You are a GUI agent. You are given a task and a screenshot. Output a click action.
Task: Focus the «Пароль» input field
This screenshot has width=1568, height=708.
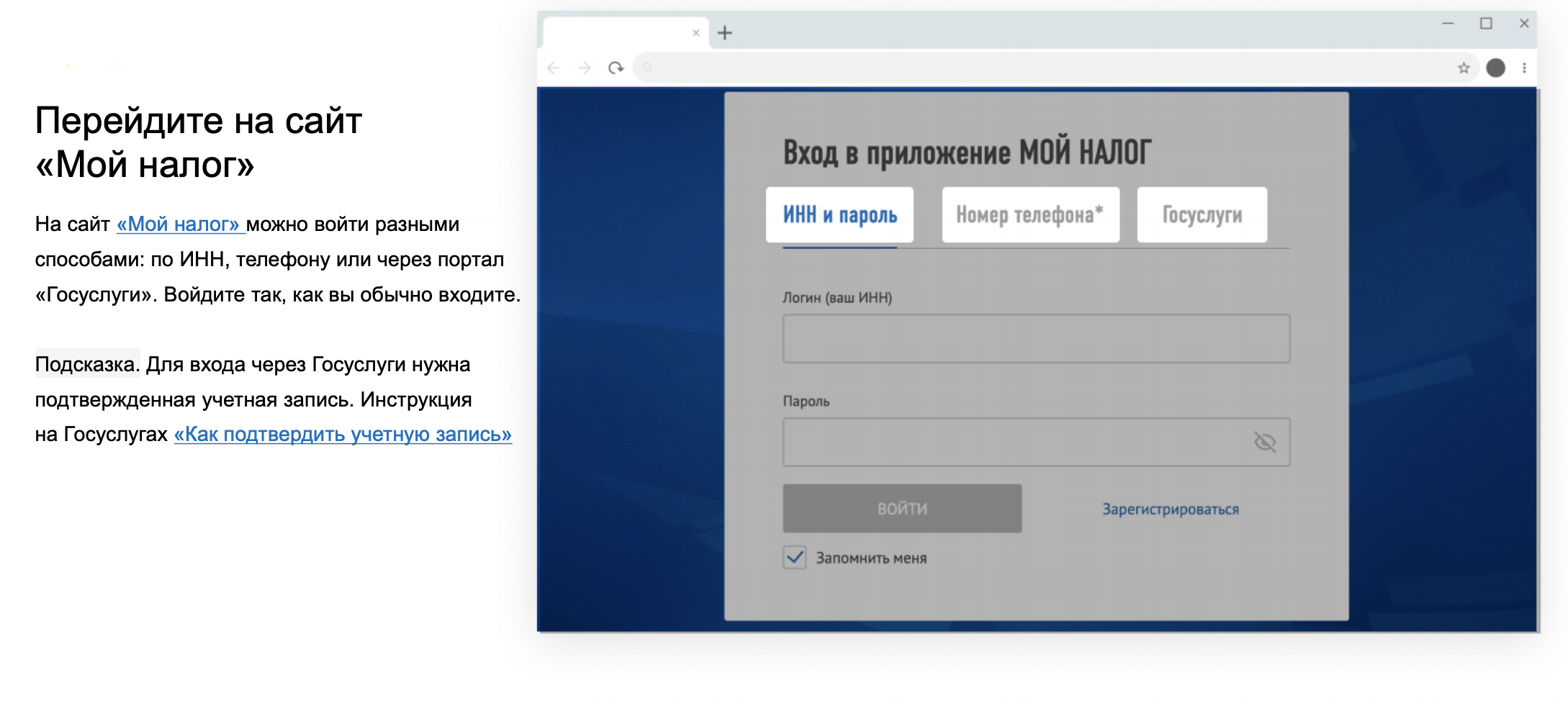(1037, 442)
